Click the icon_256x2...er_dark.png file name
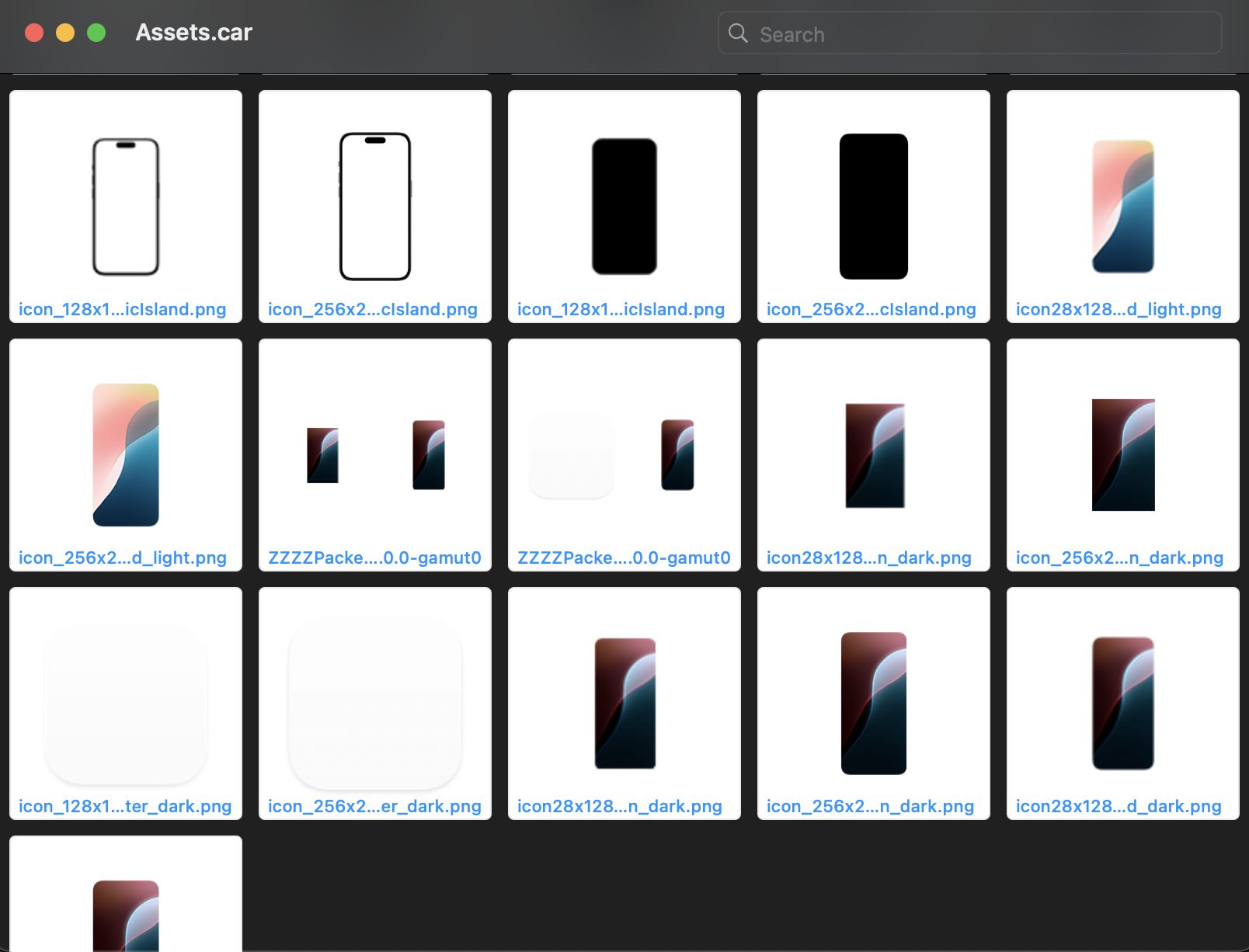Viewport: 1249px width, 952px height. 374,806
